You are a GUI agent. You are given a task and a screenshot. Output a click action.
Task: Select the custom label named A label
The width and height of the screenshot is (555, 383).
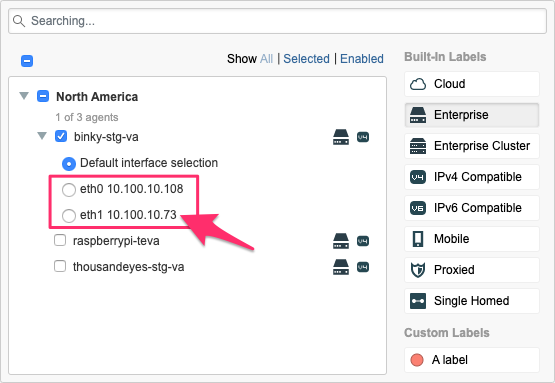pos(472,360)
